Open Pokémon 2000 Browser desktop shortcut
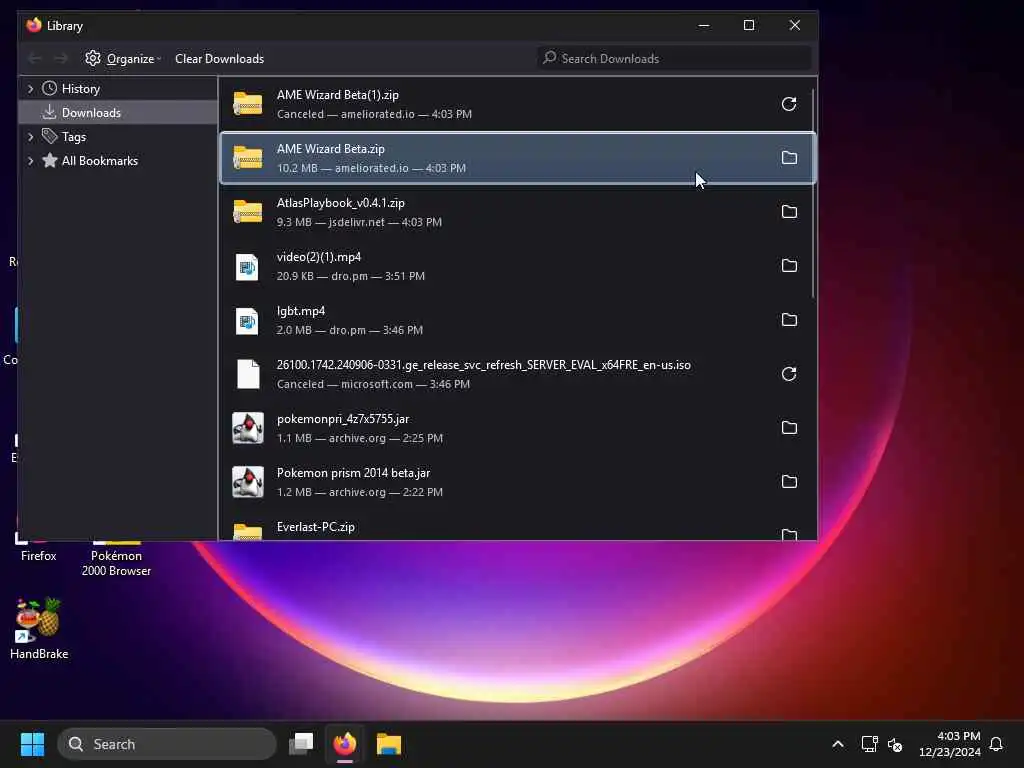Viewport: 1024px width, 768px height. 116,558
